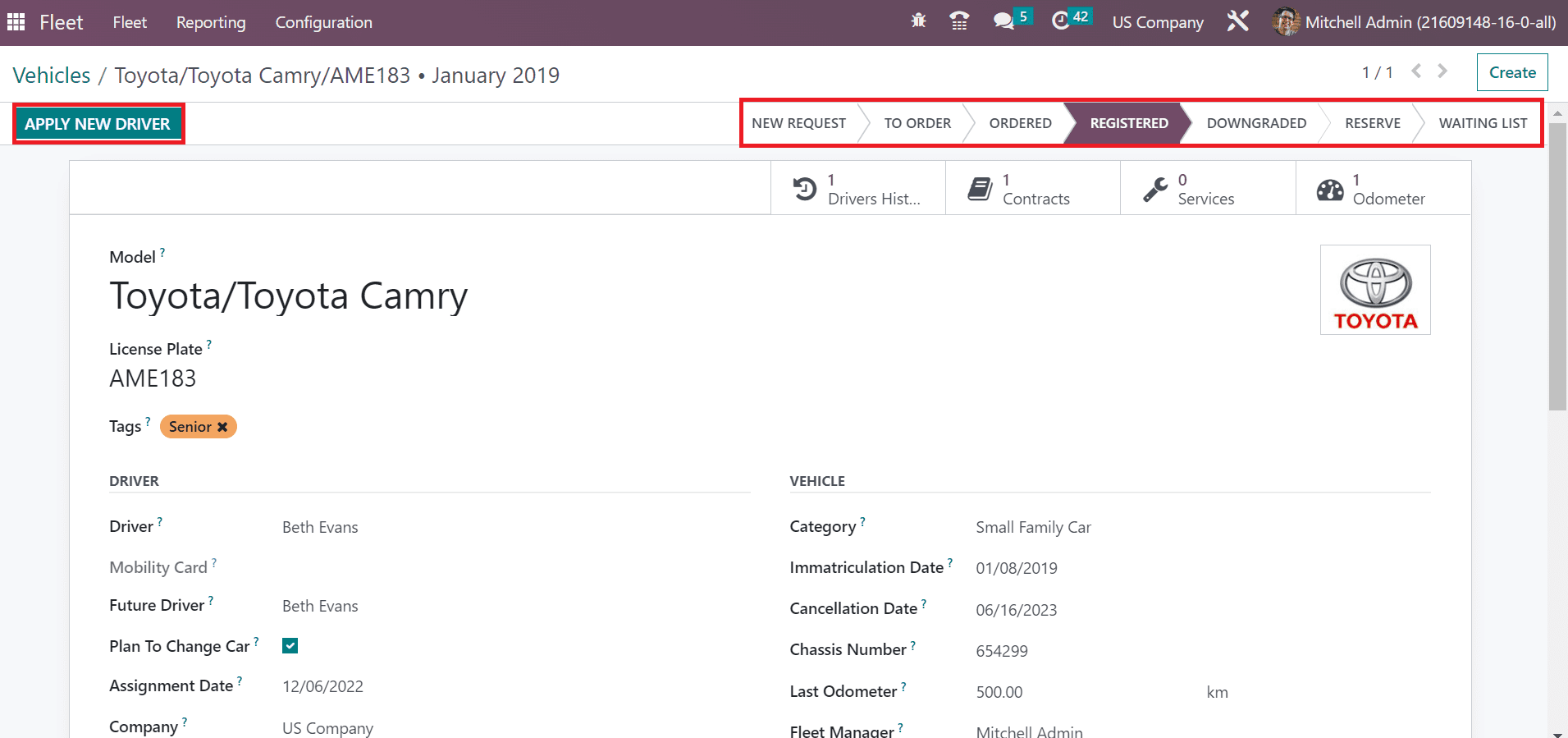Click Apply New Driver button
This screenshot has width=1568, height=738.
pos(98,124)
